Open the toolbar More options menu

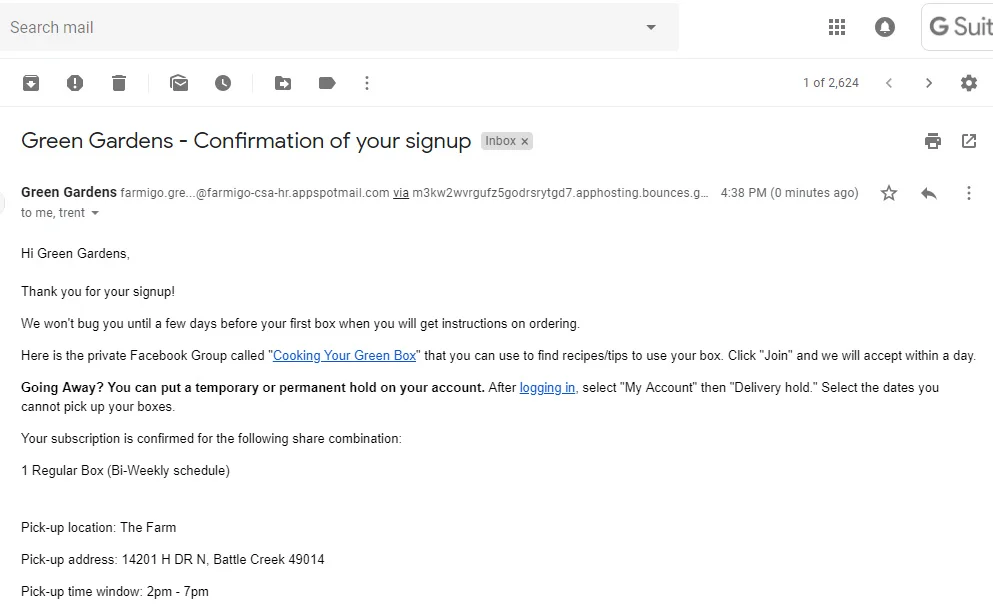(367, 83)
